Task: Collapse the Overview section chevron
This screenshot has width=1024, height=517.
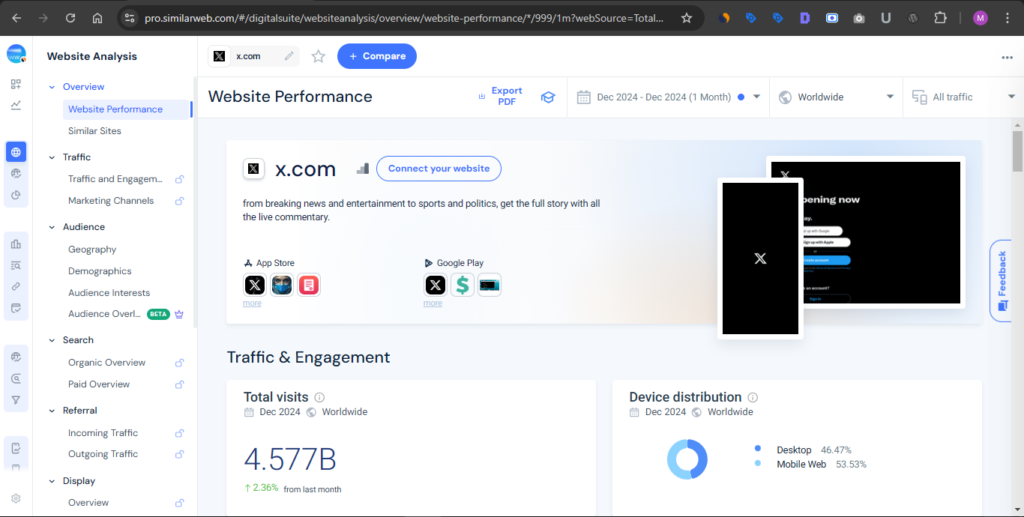Action: tap(52, 87)
